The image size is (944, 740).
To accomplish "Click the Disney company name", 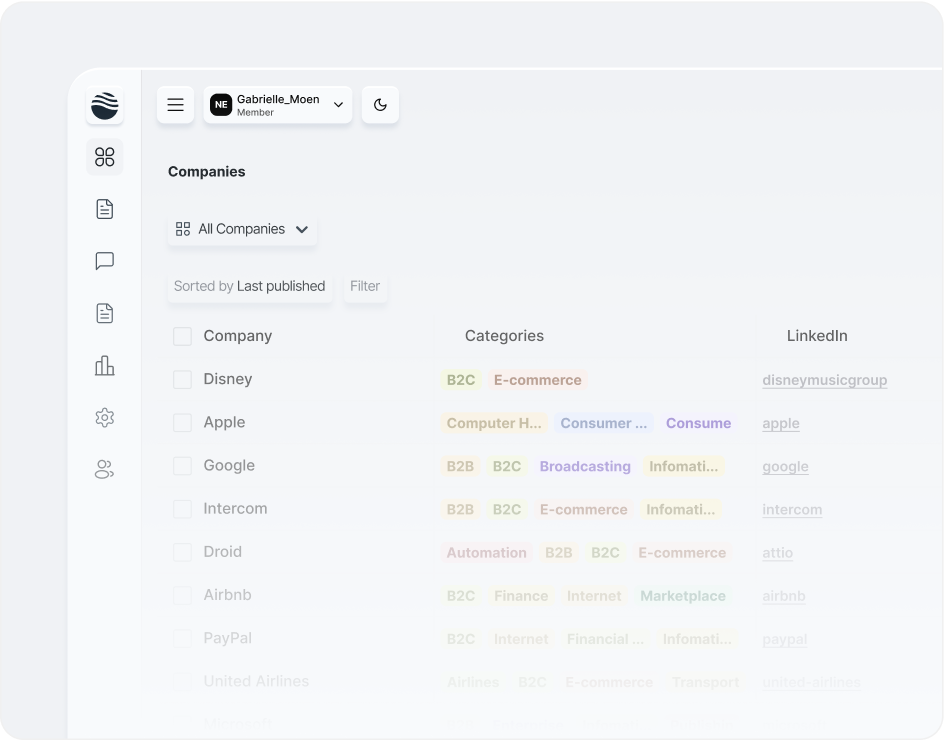I will pos(228,379).
